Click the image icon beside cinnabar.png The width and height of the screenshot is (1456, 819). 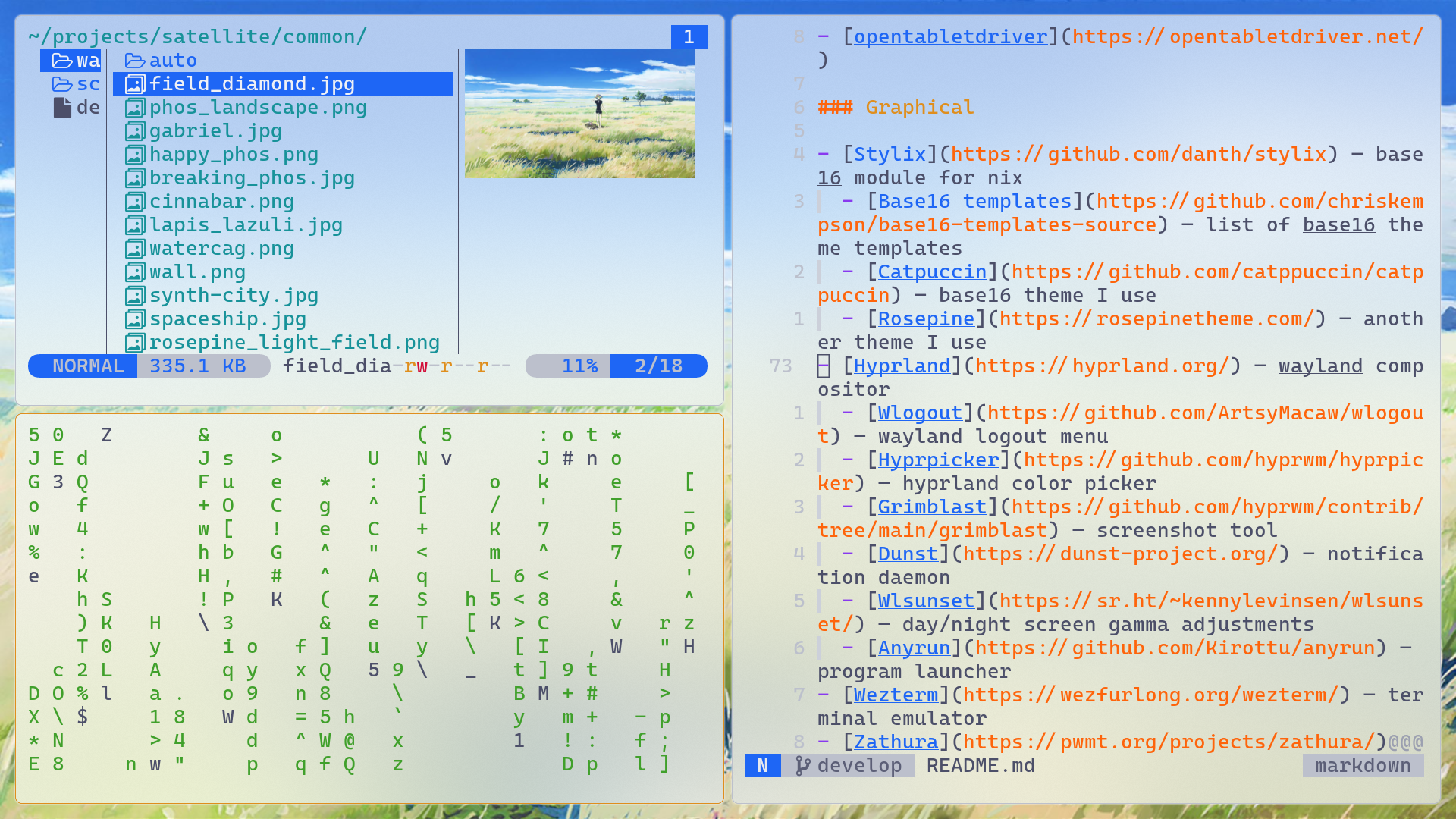coord(135,202)
